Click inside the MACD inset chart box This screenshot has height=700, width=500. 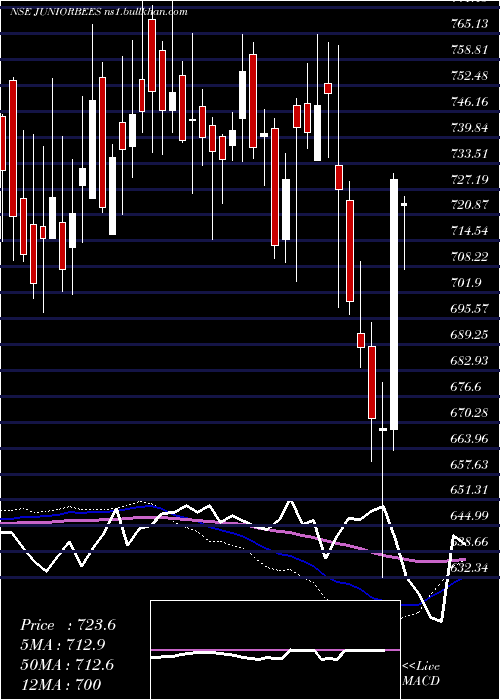pos(275,650)
